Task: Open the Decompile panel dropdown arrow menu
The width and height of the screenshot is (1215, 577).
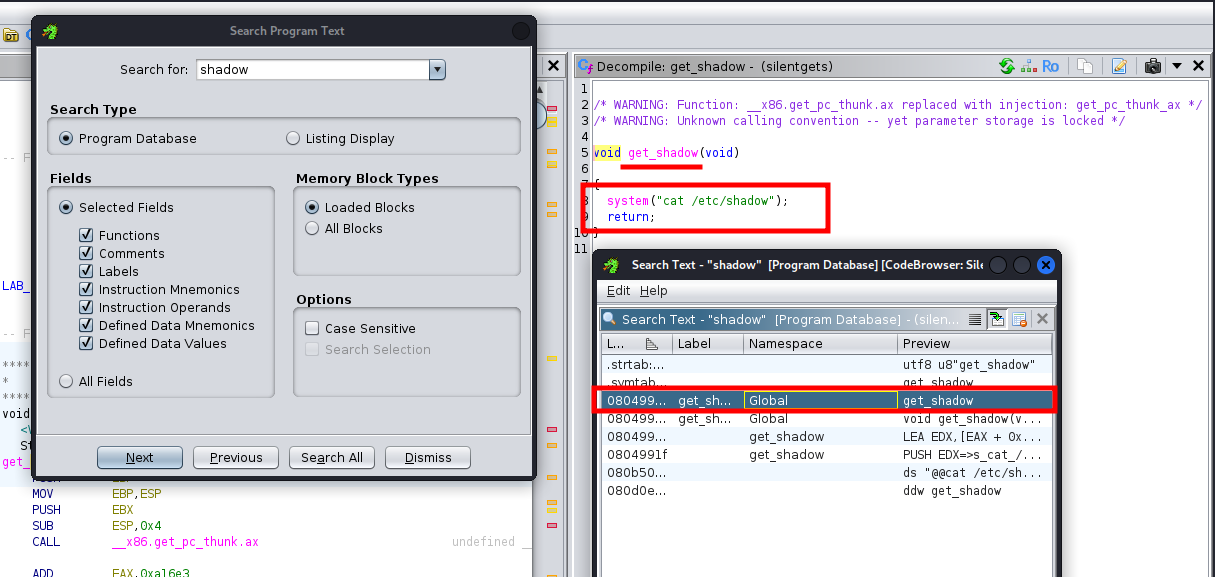Action: (1177, 66)
